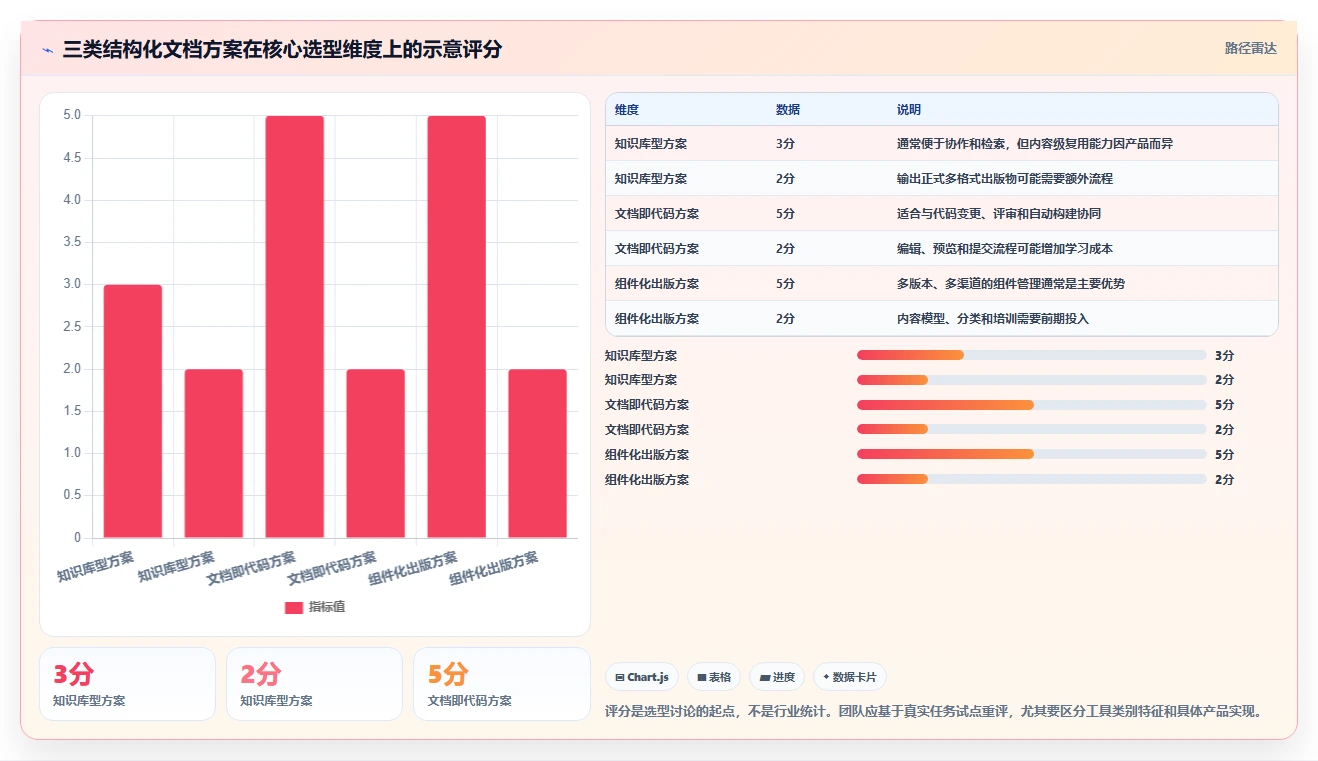
Task: Click the 3分 cell in the table
Action: point(786,144)
